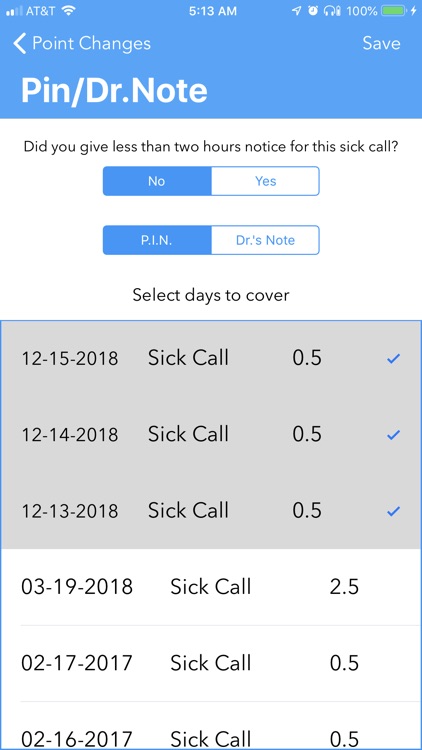Uncheck the checkmark on 12-15-2018 row
Viewport: 422px width, 750px height.
pos(393,359)
